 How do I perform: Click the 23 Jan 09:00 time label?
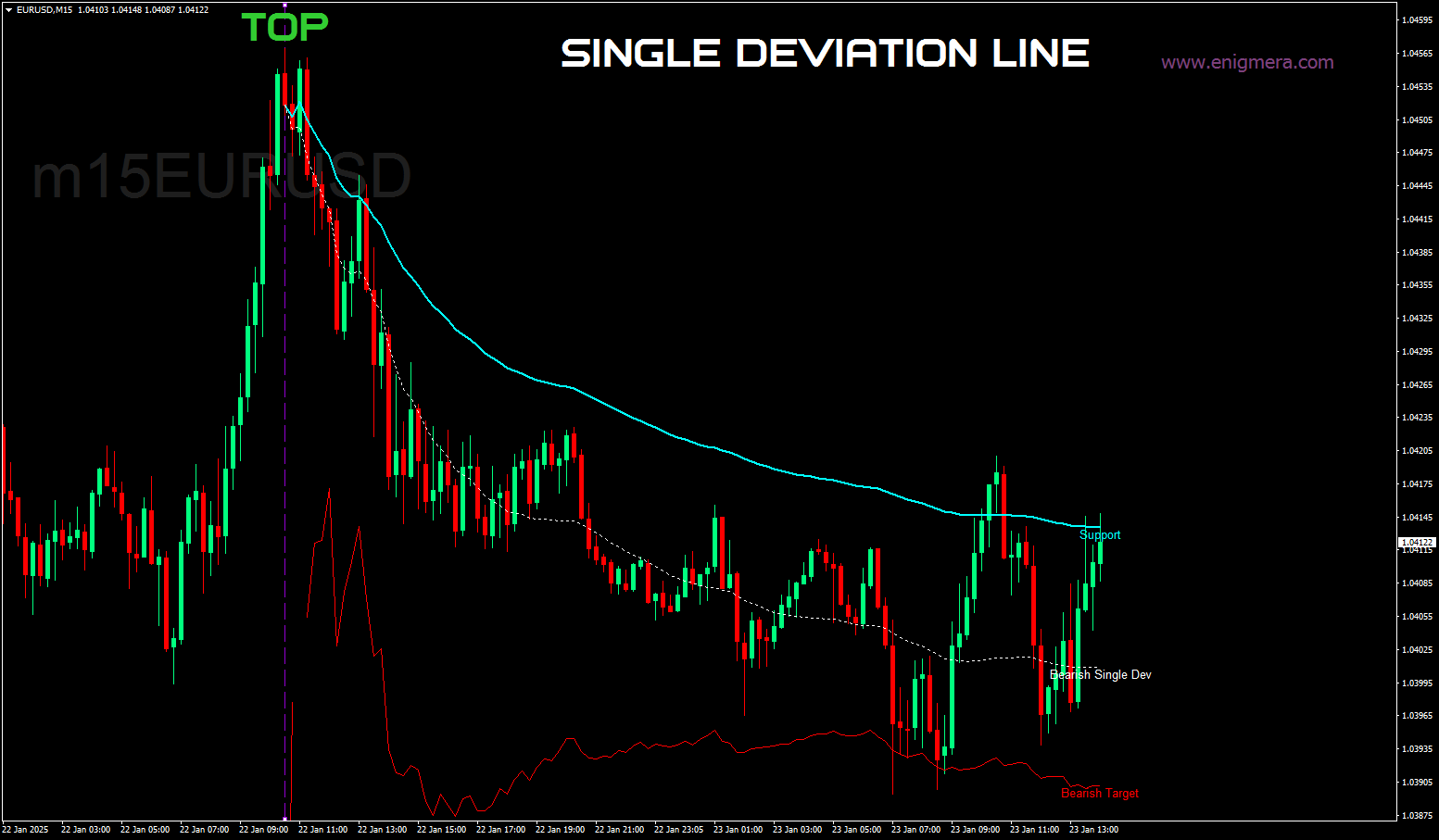(975, 830)
